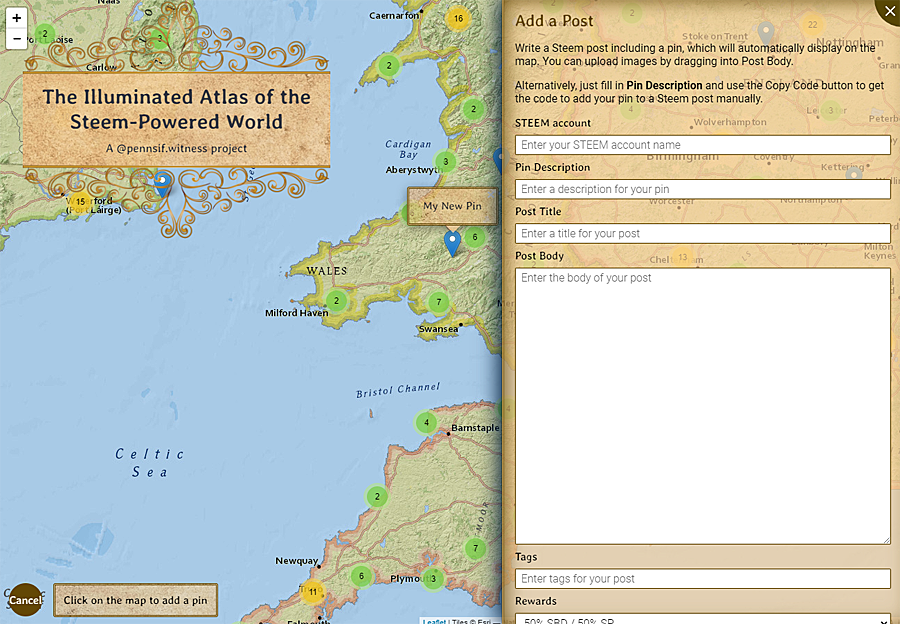Focus the Pin Description input field
Image resolution: width=900 pixels, height=624 pixels.
[x=703, y=189]
